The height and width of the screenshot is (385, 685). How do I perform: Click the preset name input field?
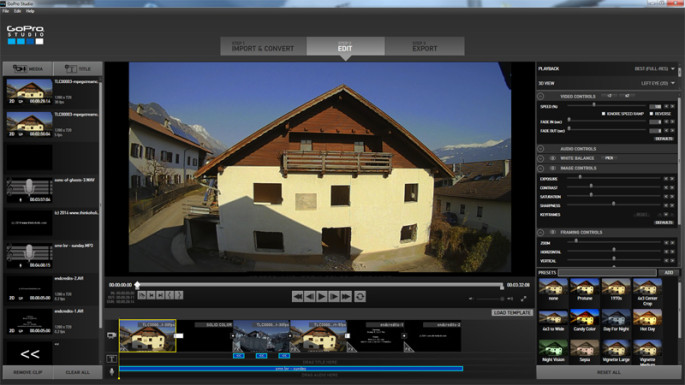607,272
